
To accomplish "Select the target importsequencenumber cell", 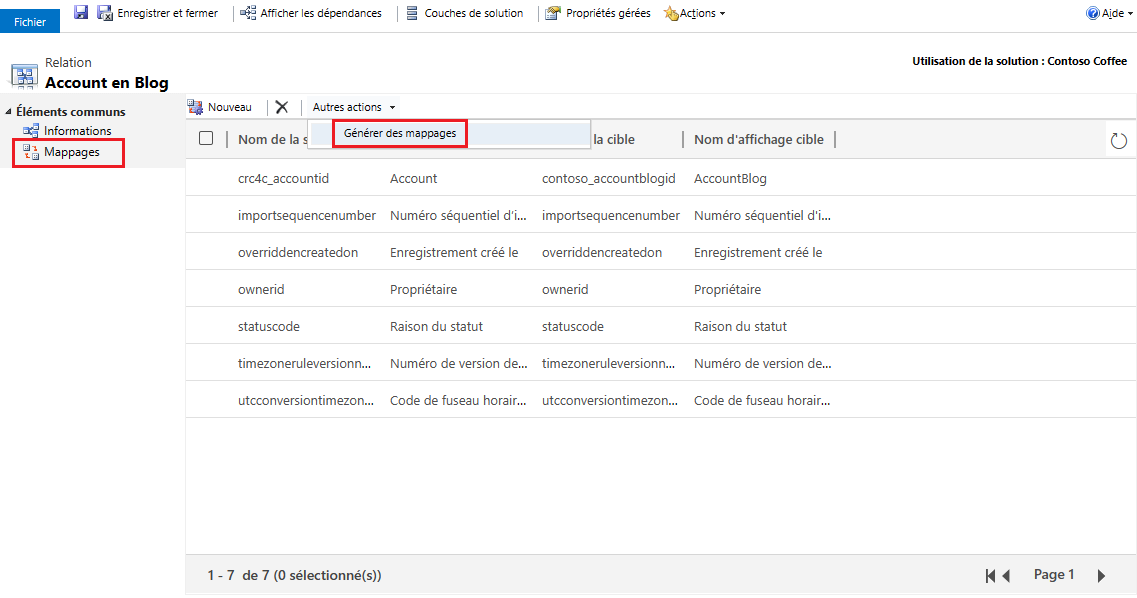I will click(611, 216).
